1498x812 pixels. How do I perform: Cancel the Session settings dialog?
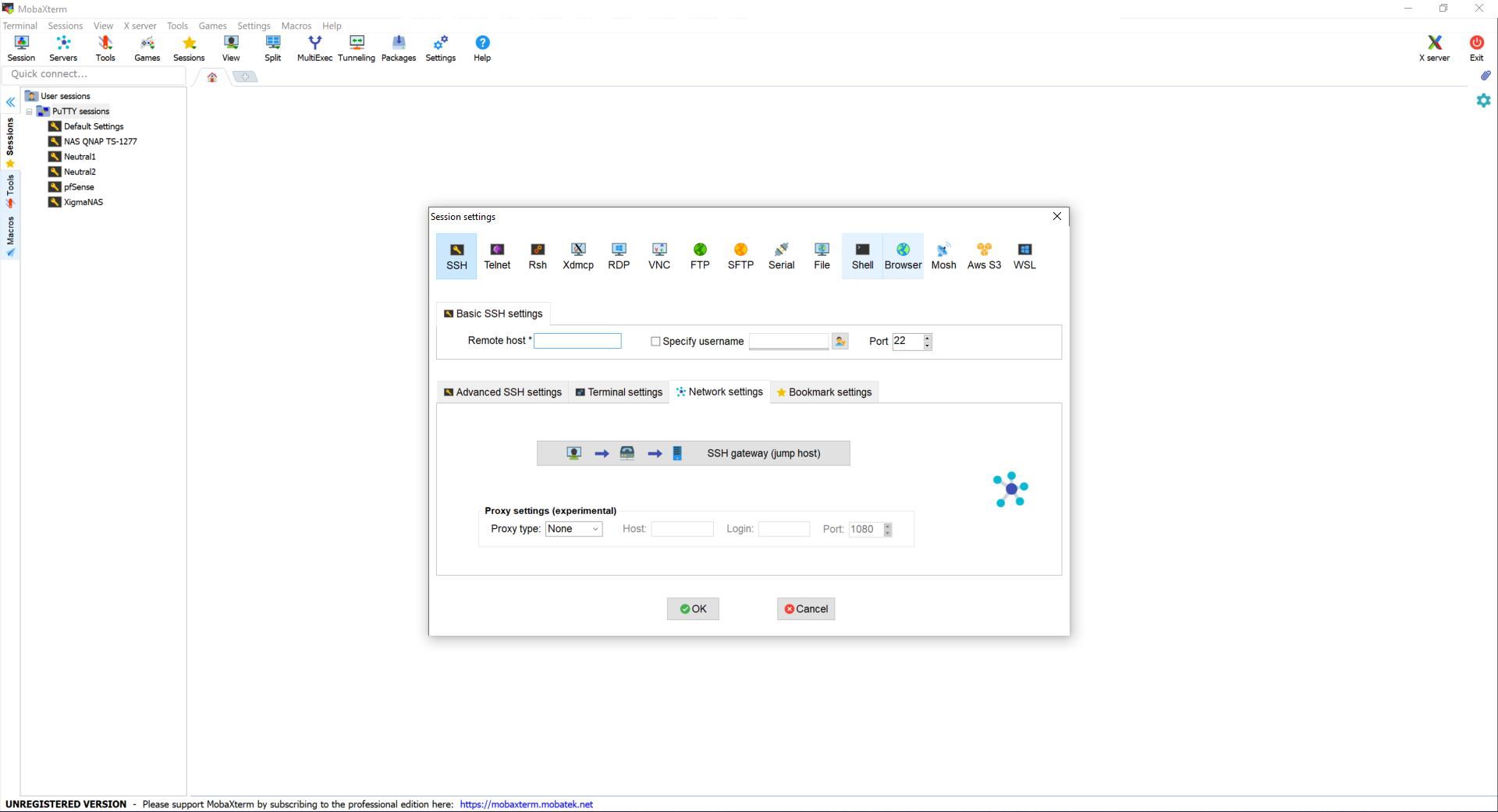click(806, 609)
